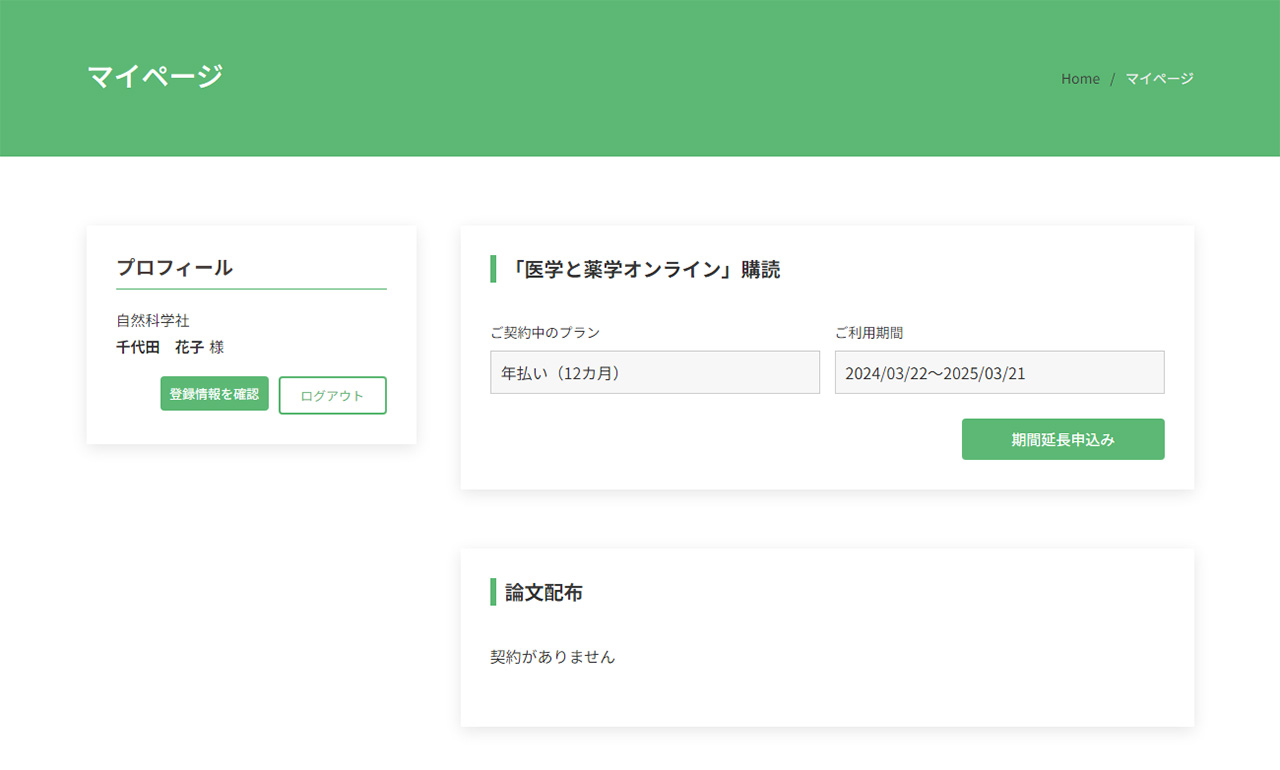
Task: Click the ご契約中のプラン label
Action: coord(545,333)
